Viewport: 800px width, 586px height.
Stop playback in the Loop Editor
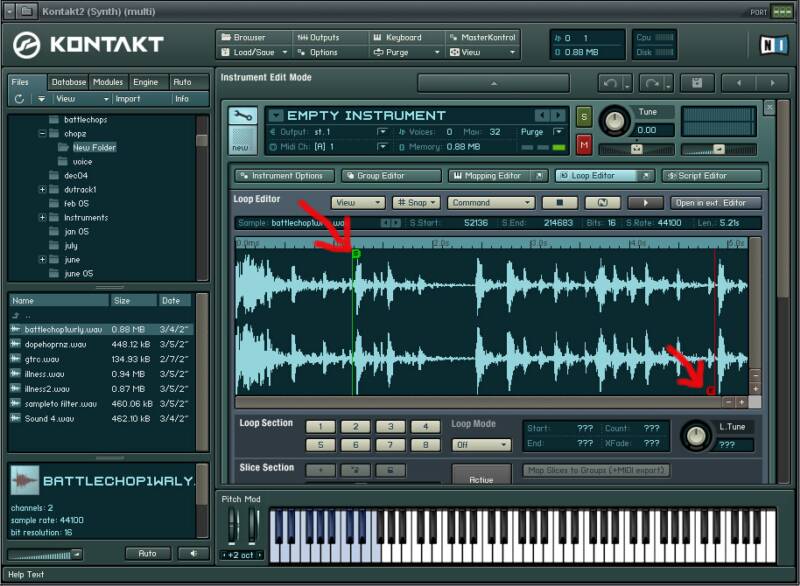point(560,202)
